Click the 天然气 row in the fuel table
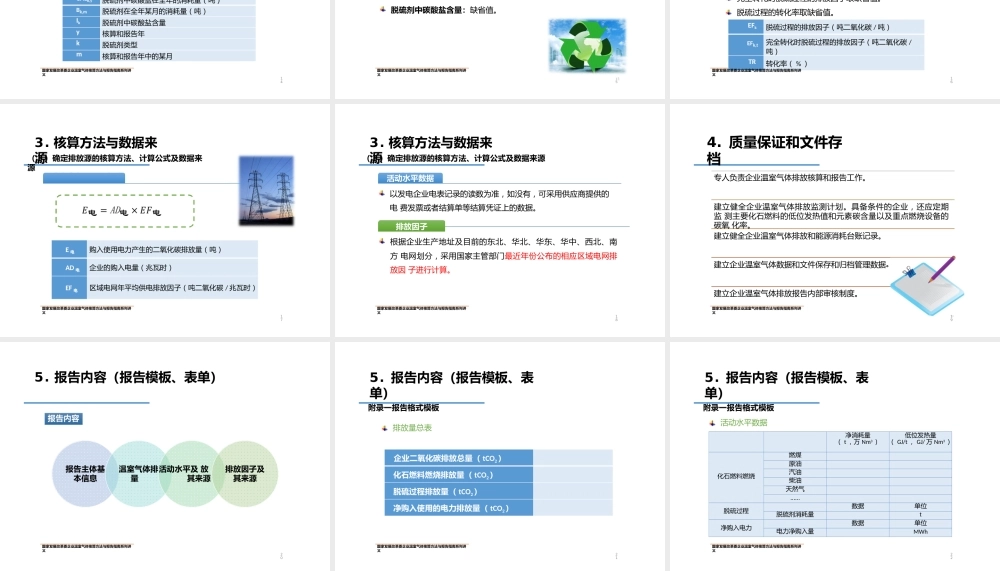 coord(857,489)
